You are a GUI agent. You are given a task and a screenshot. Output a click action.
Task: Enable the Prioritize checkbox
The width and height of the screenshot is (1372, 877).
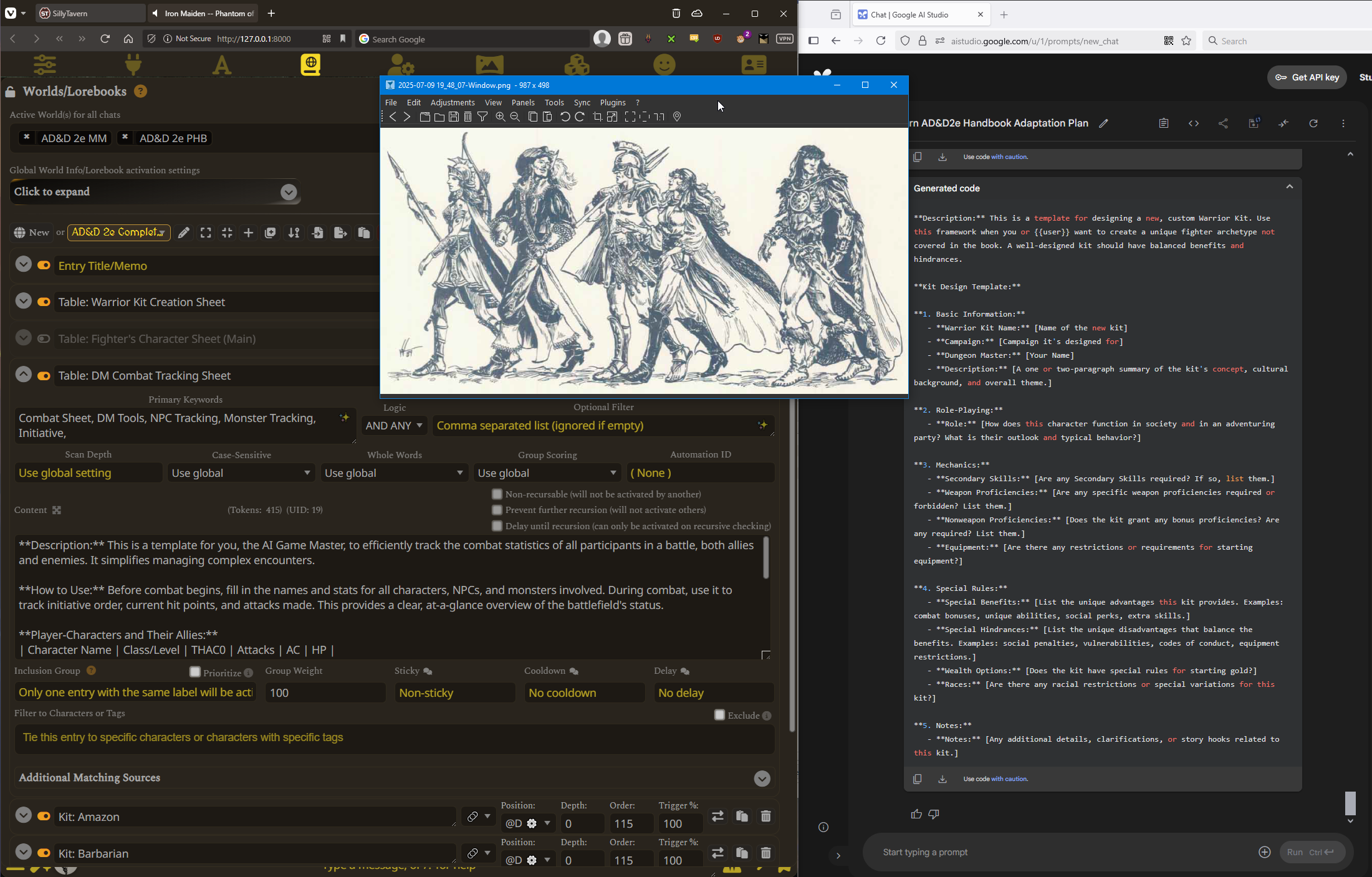tap(195, 672)
